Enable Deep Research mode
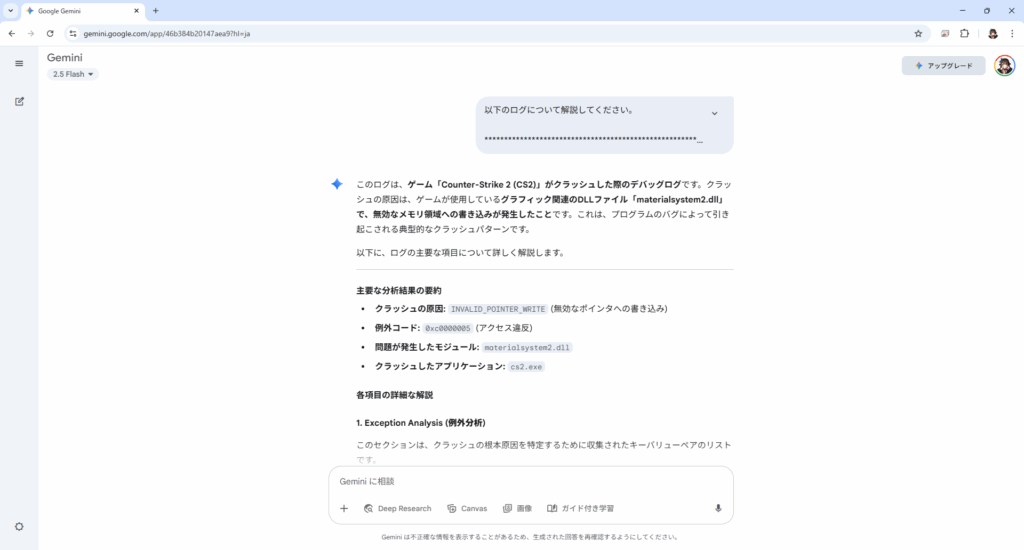1024x550 pixels. tap(398, 508)
